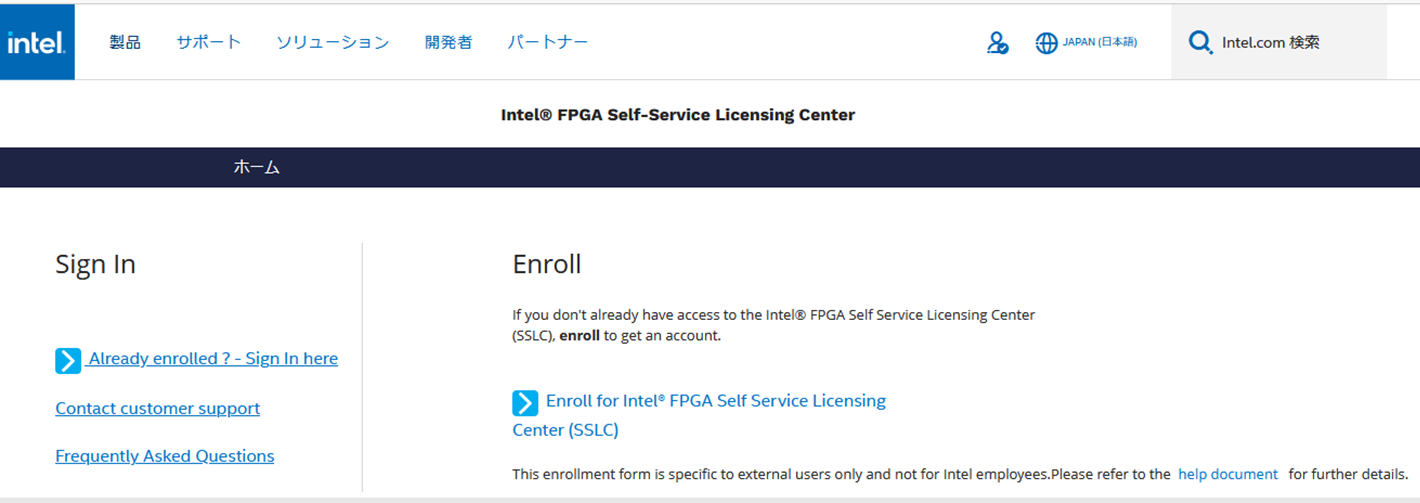The height and width of the screenshot is (503, 1420).
Task: Click Already enrolled? - Sign In here link
Action: tap(213, 359)
